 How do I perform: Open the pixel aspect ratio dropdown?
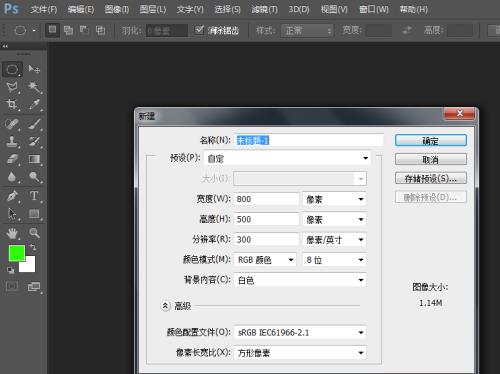tap(300, 353)
